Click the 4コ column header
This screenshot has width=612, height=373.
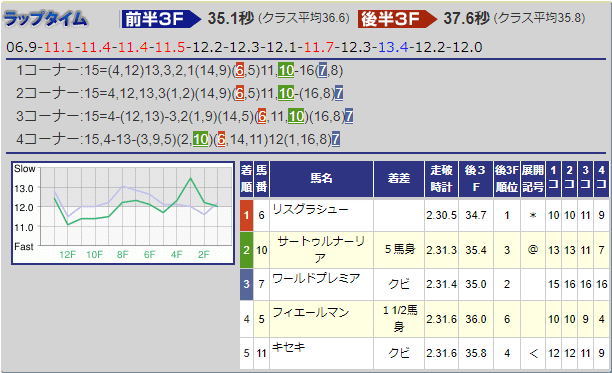601,179
